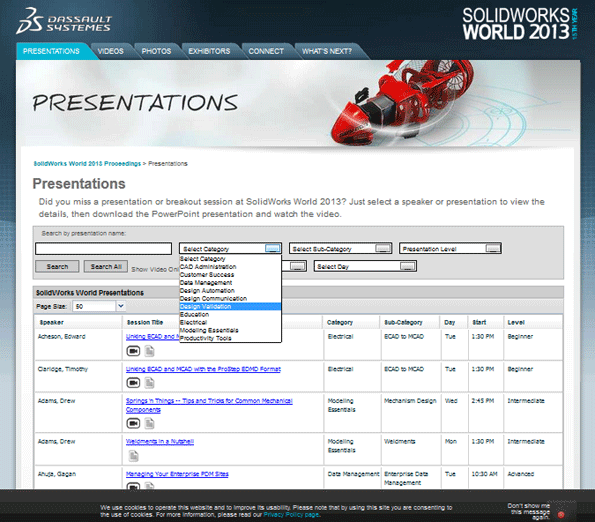The image size is (595, 522).
Task: Dismiss cookie message with red close icon
Action: (561, 515)
